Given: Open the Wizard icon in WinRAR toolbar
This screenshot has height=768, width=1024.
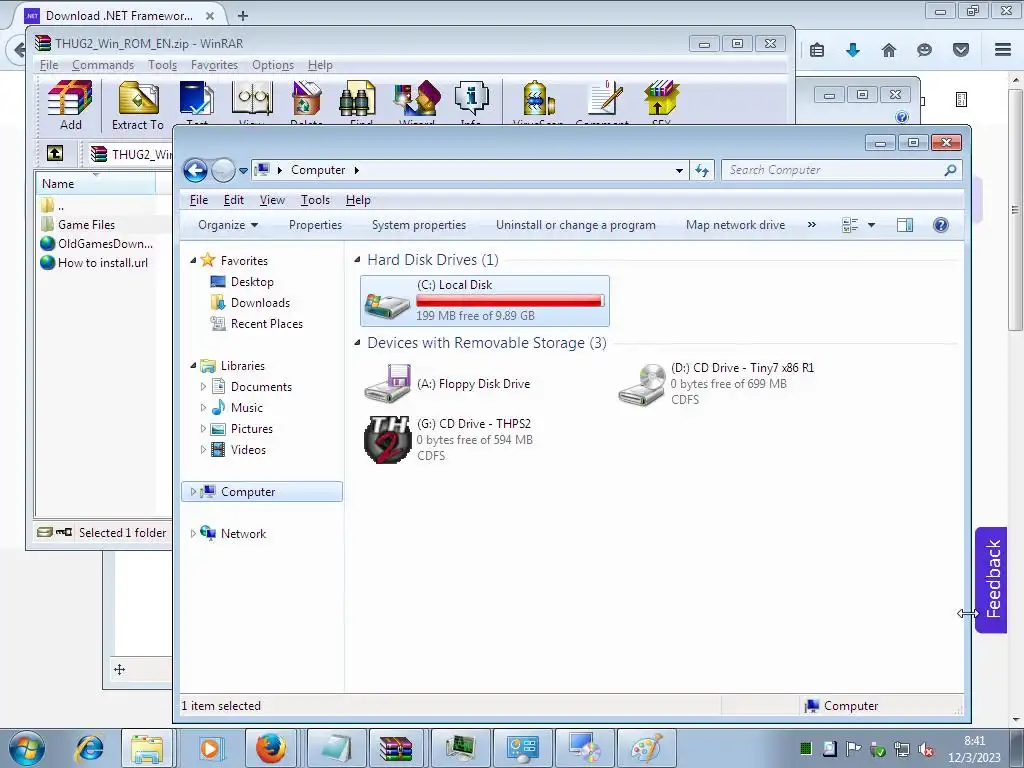Looking at the screenshot, I should coord(417,101).
